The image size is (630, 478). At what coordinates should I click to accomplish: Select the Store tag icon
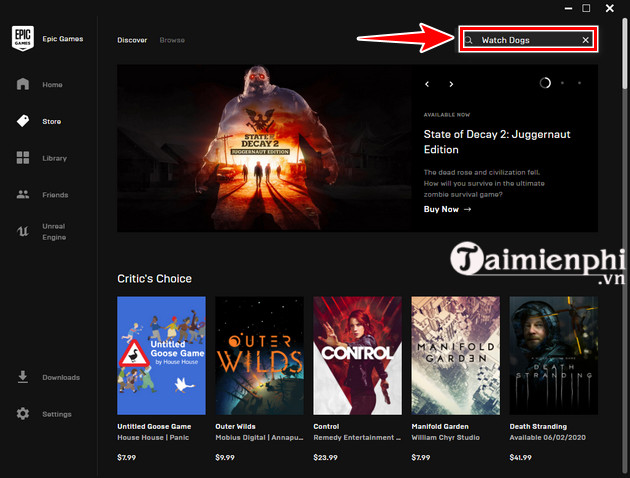coord(23,121)
